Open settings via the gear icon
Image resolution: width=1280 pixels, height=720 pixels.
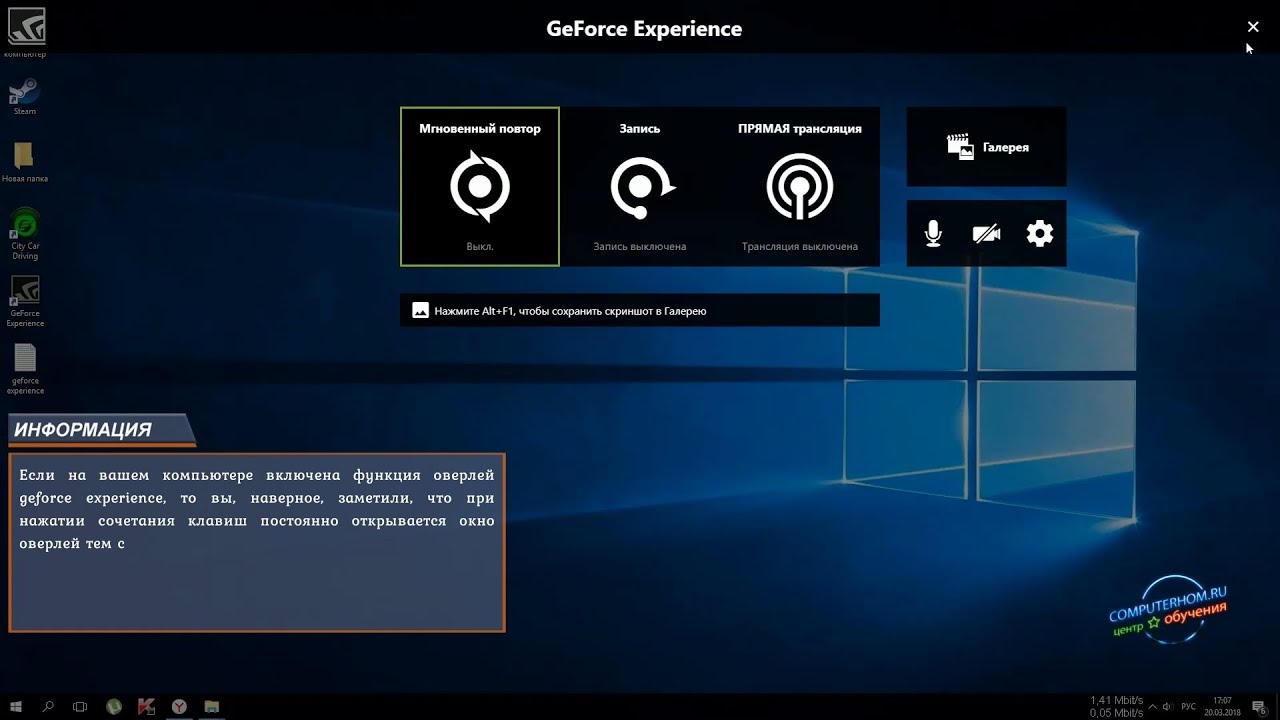point(1040,234)
